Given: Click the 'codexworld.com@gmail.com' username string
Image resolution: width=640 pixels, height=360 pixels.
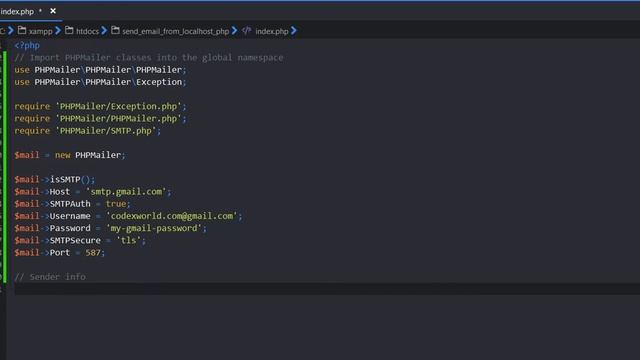Looking at the screenshot, I should point(172,216).
